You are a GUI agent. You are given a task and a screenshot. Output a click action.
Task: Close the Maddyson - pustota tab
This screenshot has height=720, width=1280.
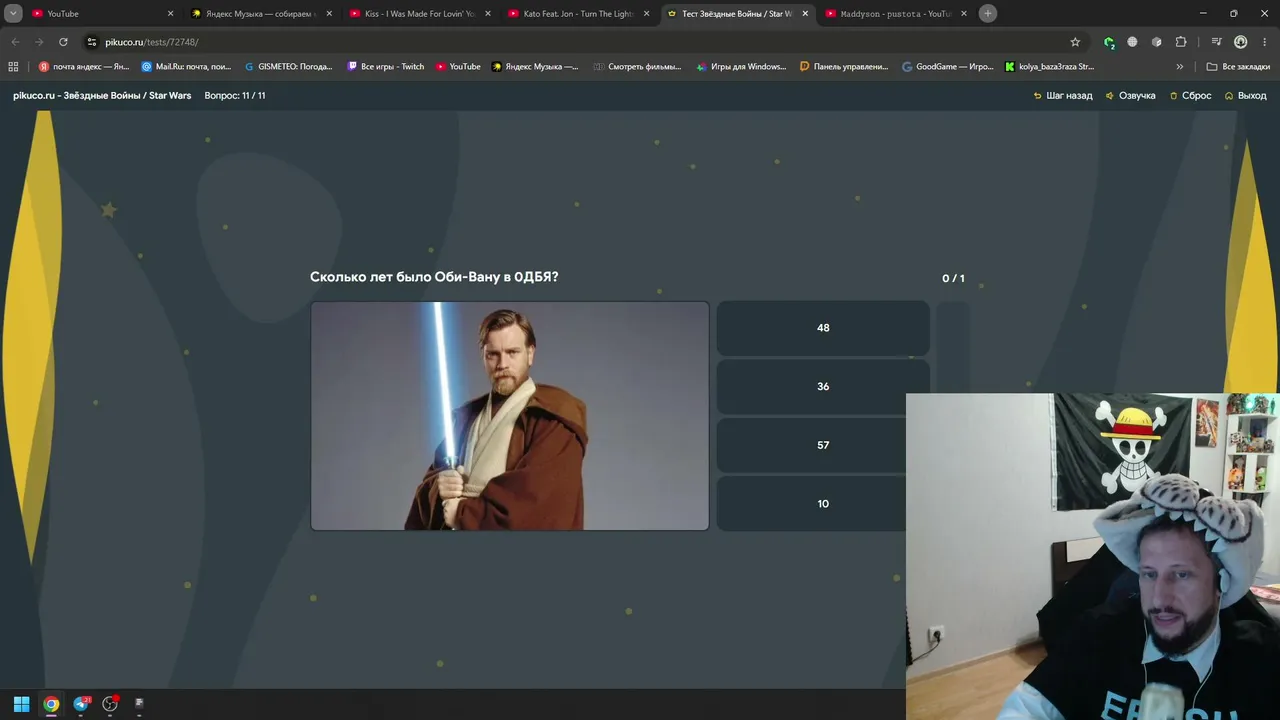point(964,13)
